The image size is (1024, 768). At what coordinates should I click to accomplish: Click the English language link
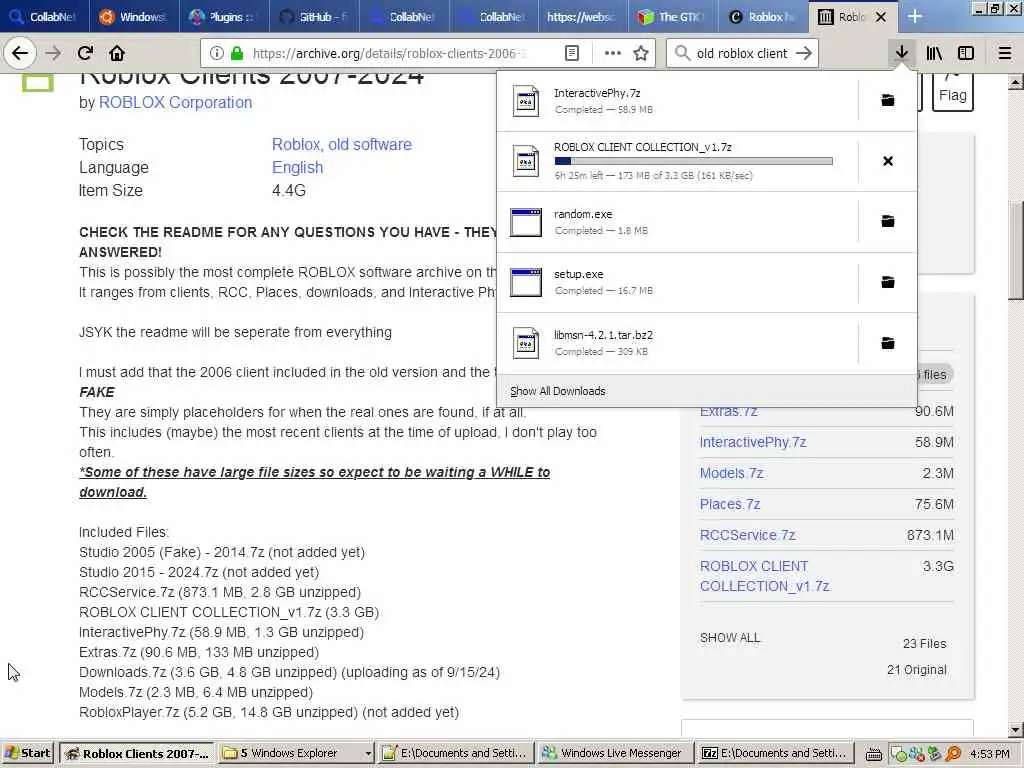[297, 167]
